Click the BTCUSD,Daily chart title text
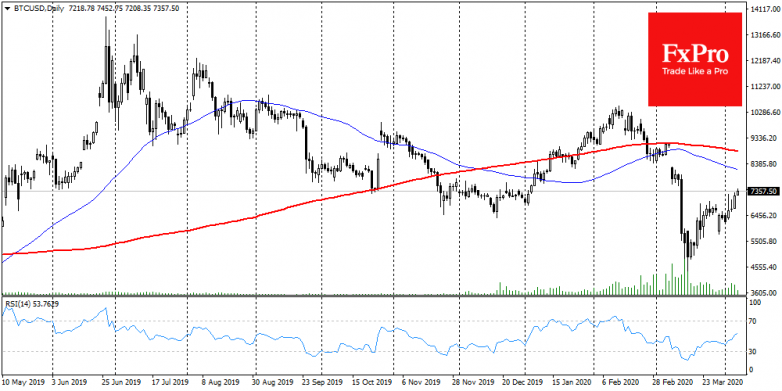Viewport: 782px width, 391px height. (33, 9)
